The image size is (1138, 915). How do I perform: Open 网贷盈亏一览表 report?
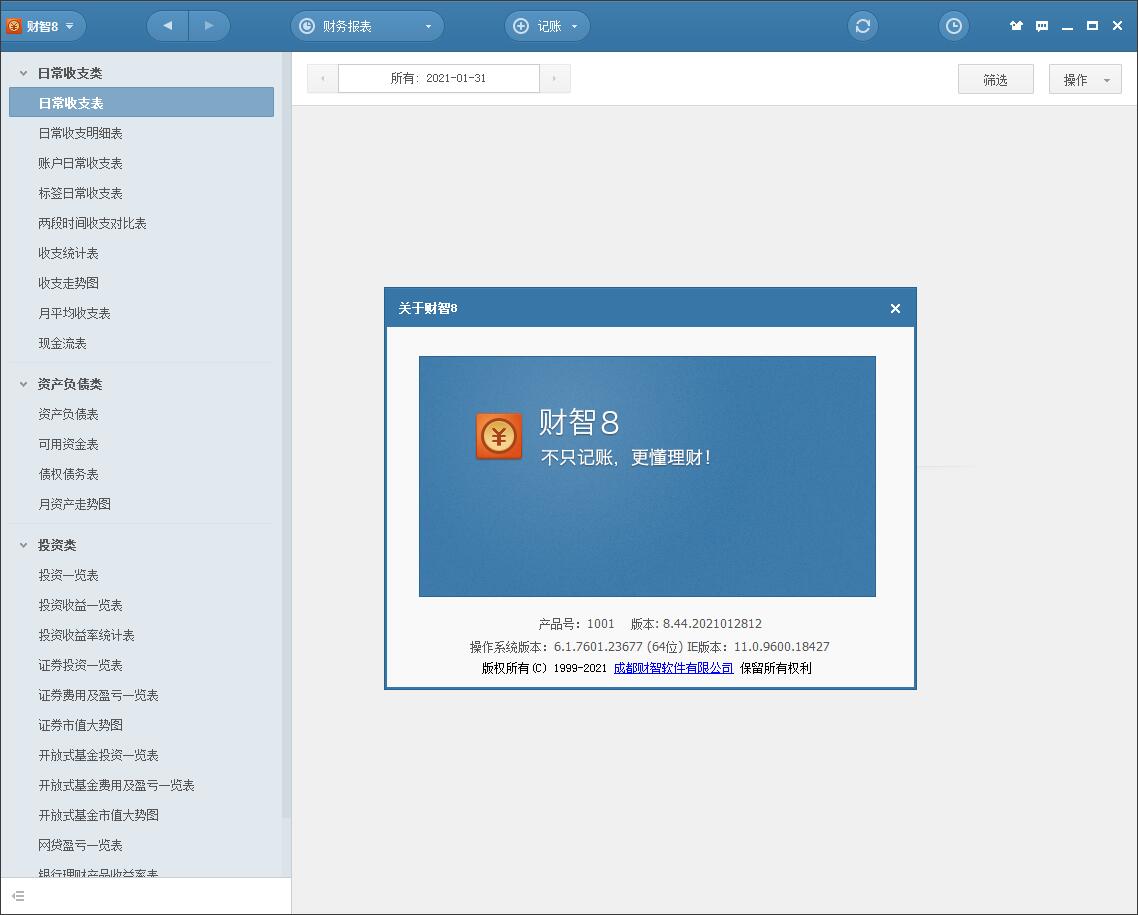[81, 845]
